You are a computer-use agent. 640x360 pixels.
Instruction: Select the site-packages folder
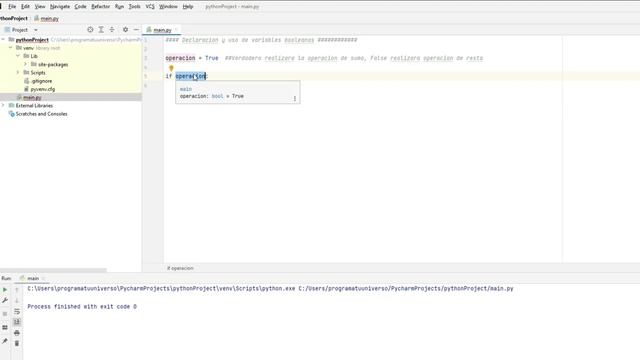53,64
